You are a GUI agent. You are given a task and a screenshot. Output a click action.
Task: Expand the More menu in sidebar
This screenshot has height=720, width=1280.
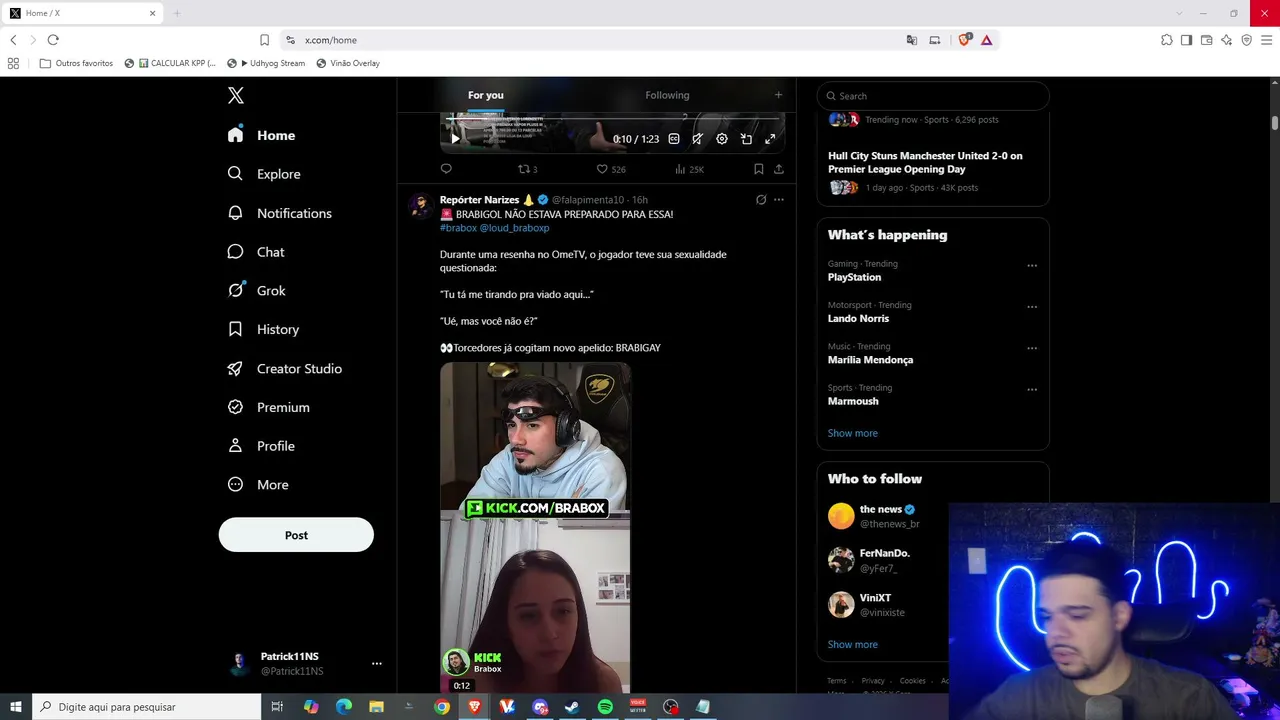[257, 484]
